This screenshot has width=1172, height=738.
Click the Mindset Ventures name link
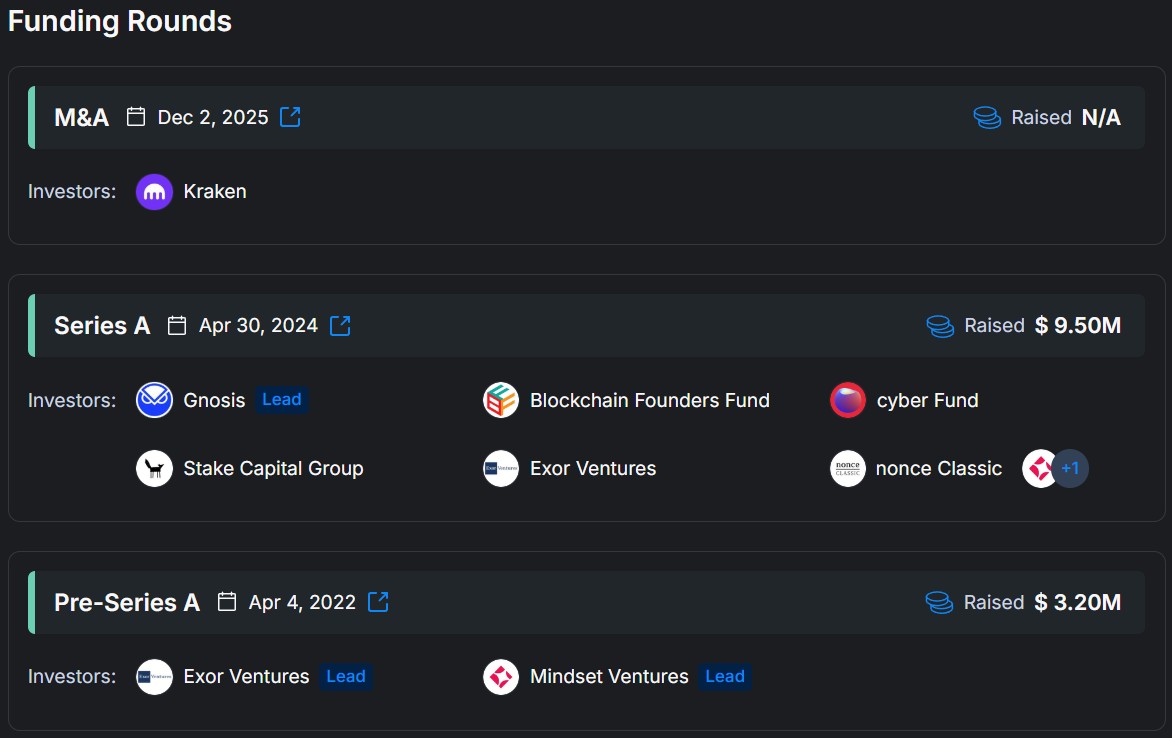coord(609,677)
